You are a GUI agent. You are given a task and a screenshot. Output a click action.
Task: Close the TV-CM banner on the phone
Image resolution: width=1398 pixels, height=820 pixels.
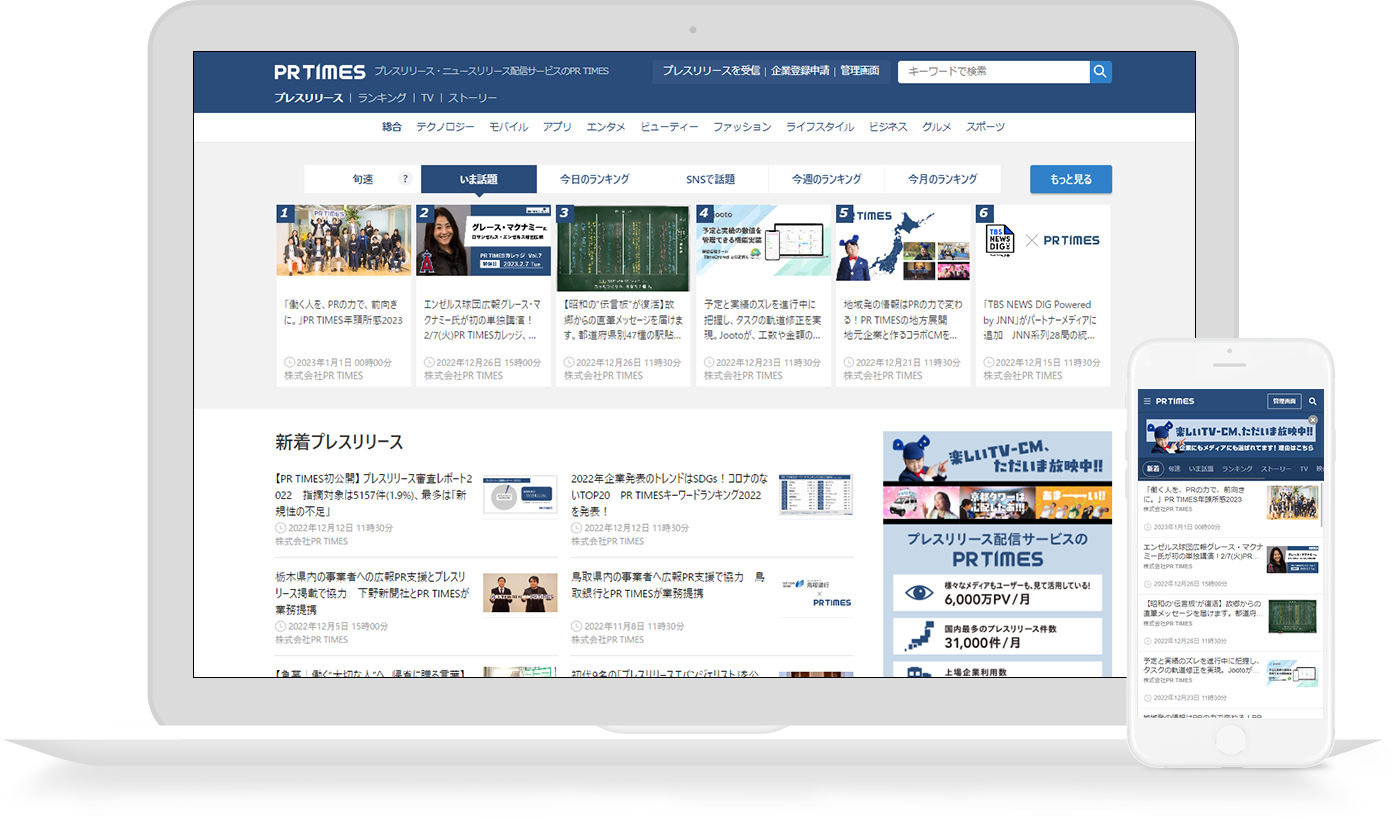(1313, 420)
